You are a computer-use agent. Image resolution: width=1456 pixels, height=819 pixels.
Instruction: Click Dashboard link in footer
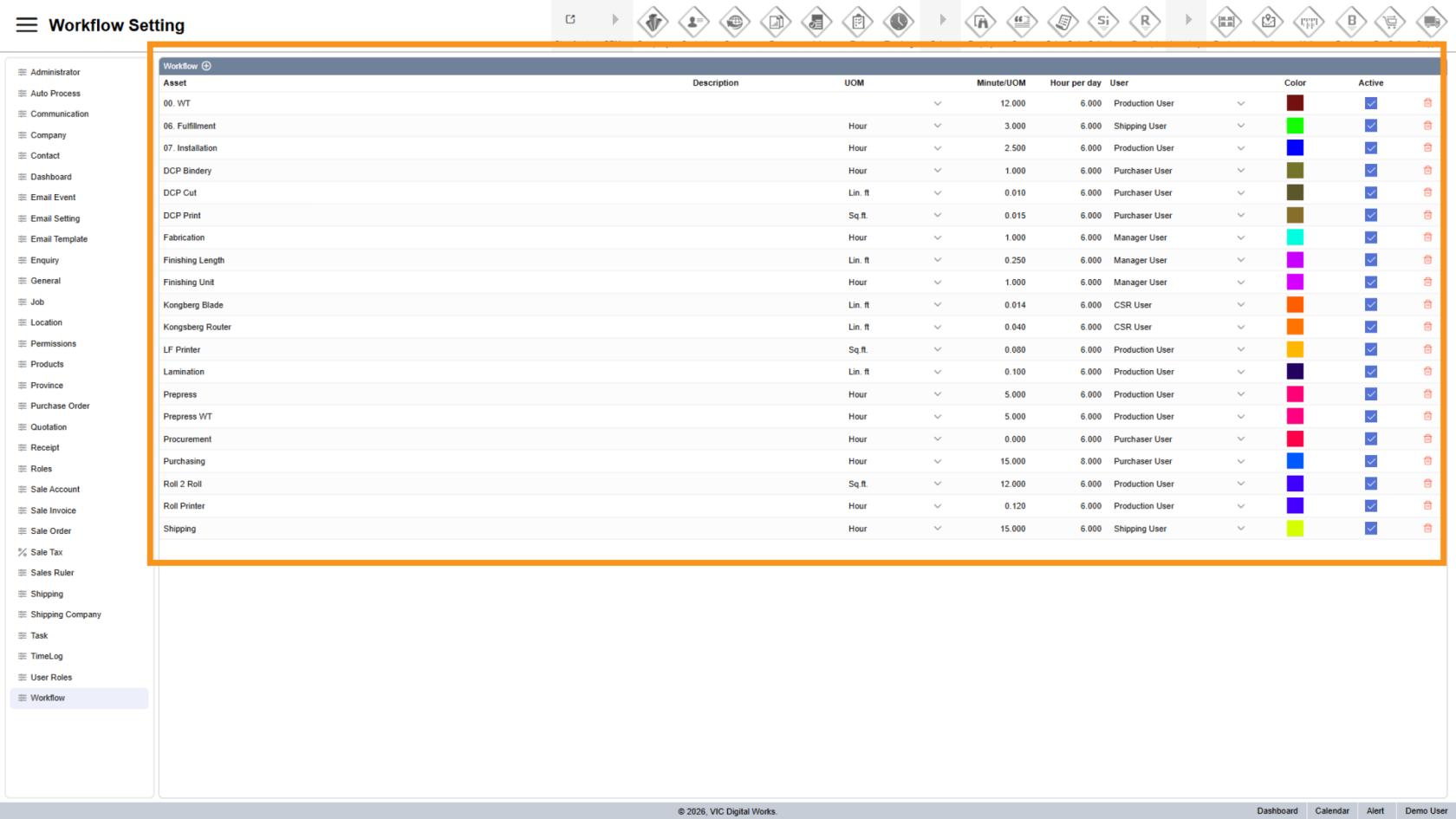1277,811
